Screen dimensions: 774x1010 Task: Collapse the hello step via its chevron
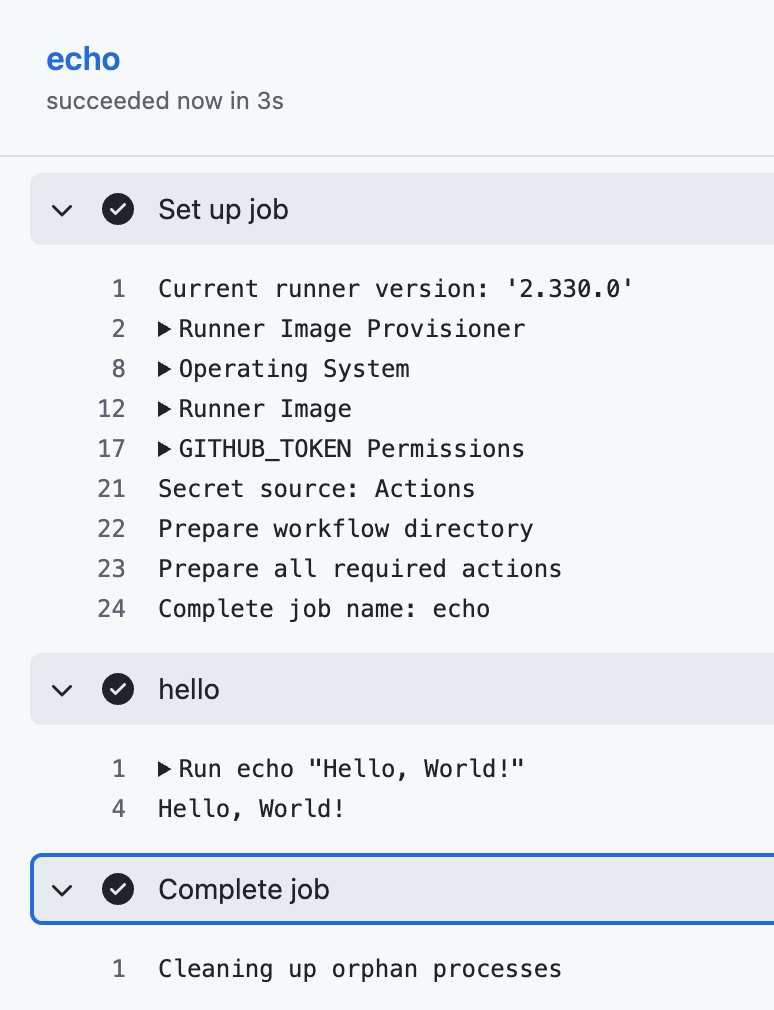[x=63, y=690]
